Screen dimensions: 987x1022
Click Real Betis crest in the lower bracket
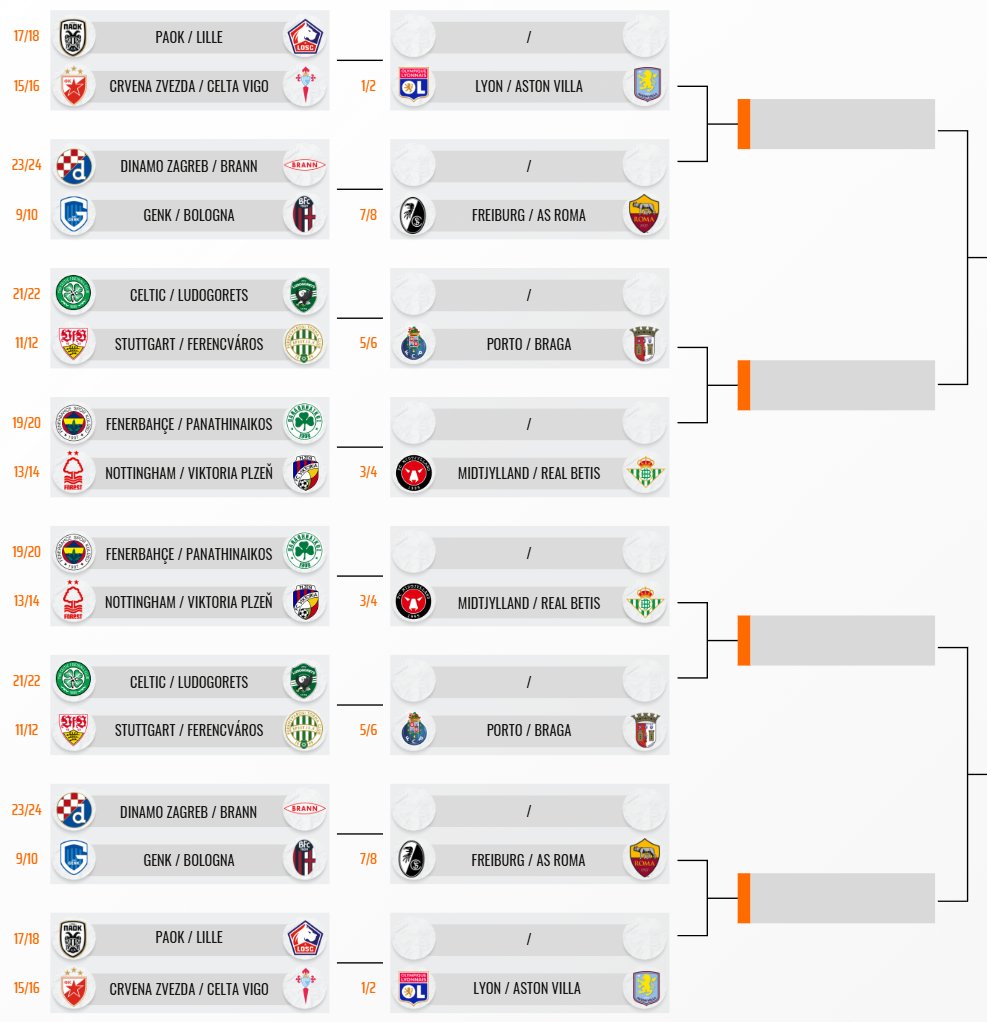point(642,602)
